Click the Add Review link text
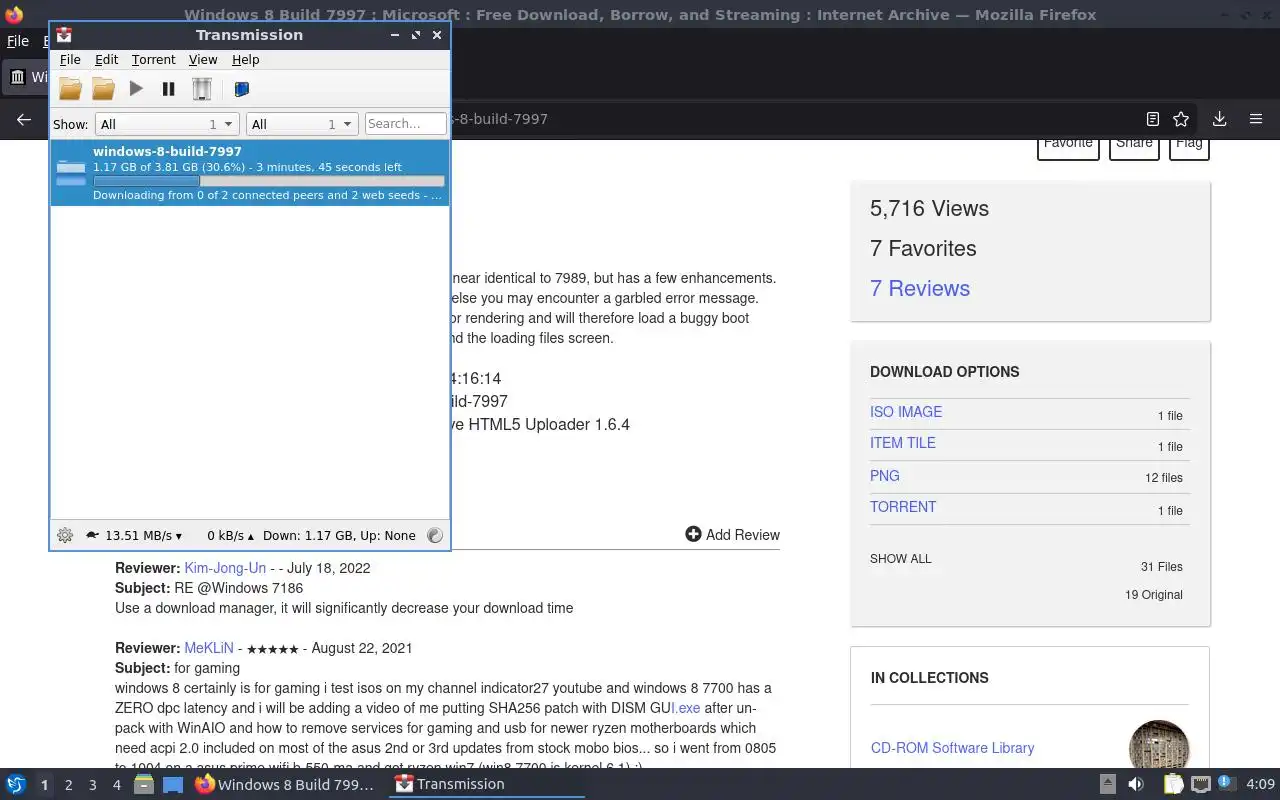The width and height of the screenshot is (1280, 800). pyautogui.click(x=743, y=535)
